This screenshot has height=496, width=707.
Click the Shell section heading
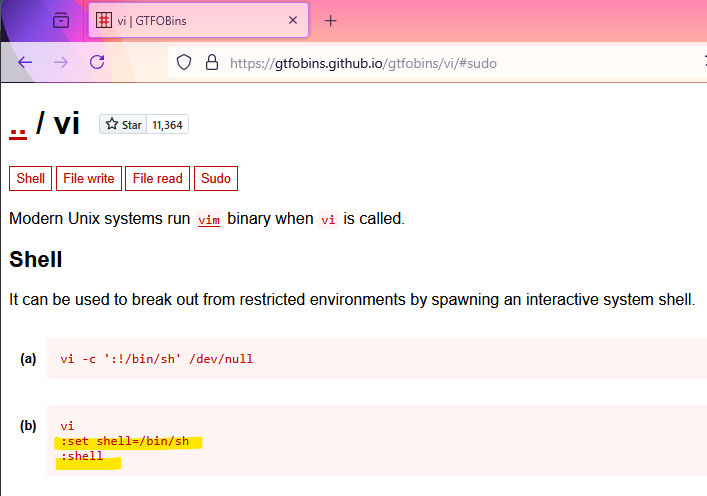pos(36,260)
